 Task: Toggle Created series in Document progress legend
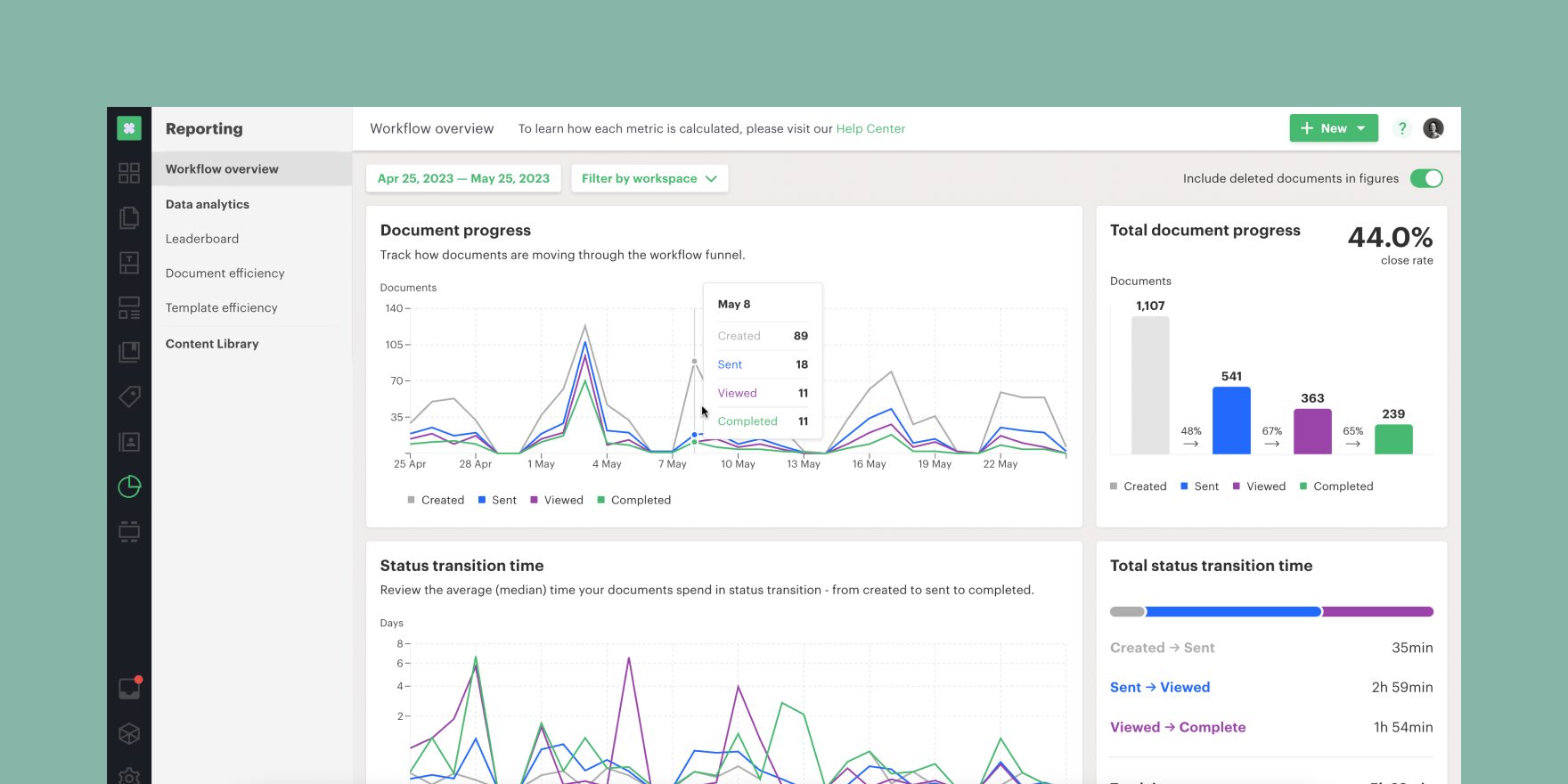436,500
